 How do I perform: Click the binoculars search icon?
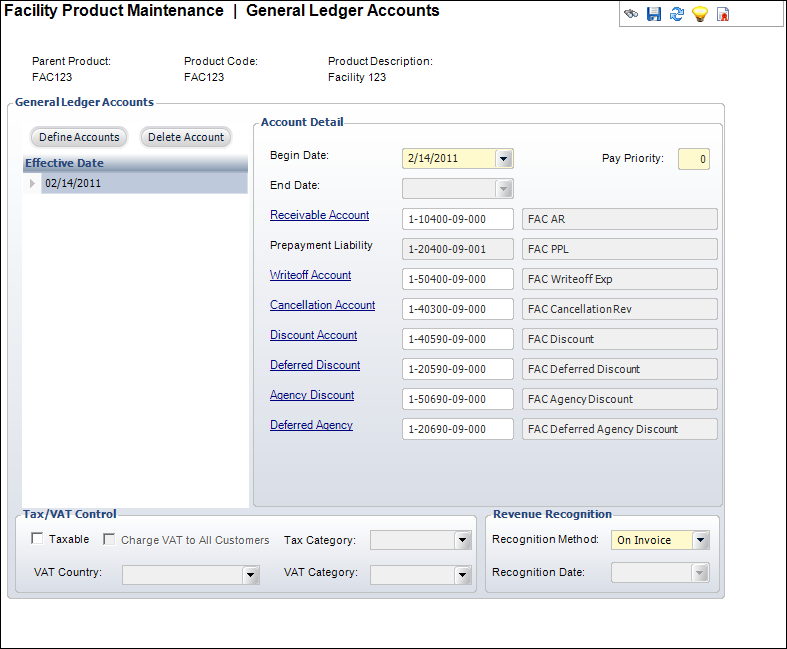click(x=631, y=14)
